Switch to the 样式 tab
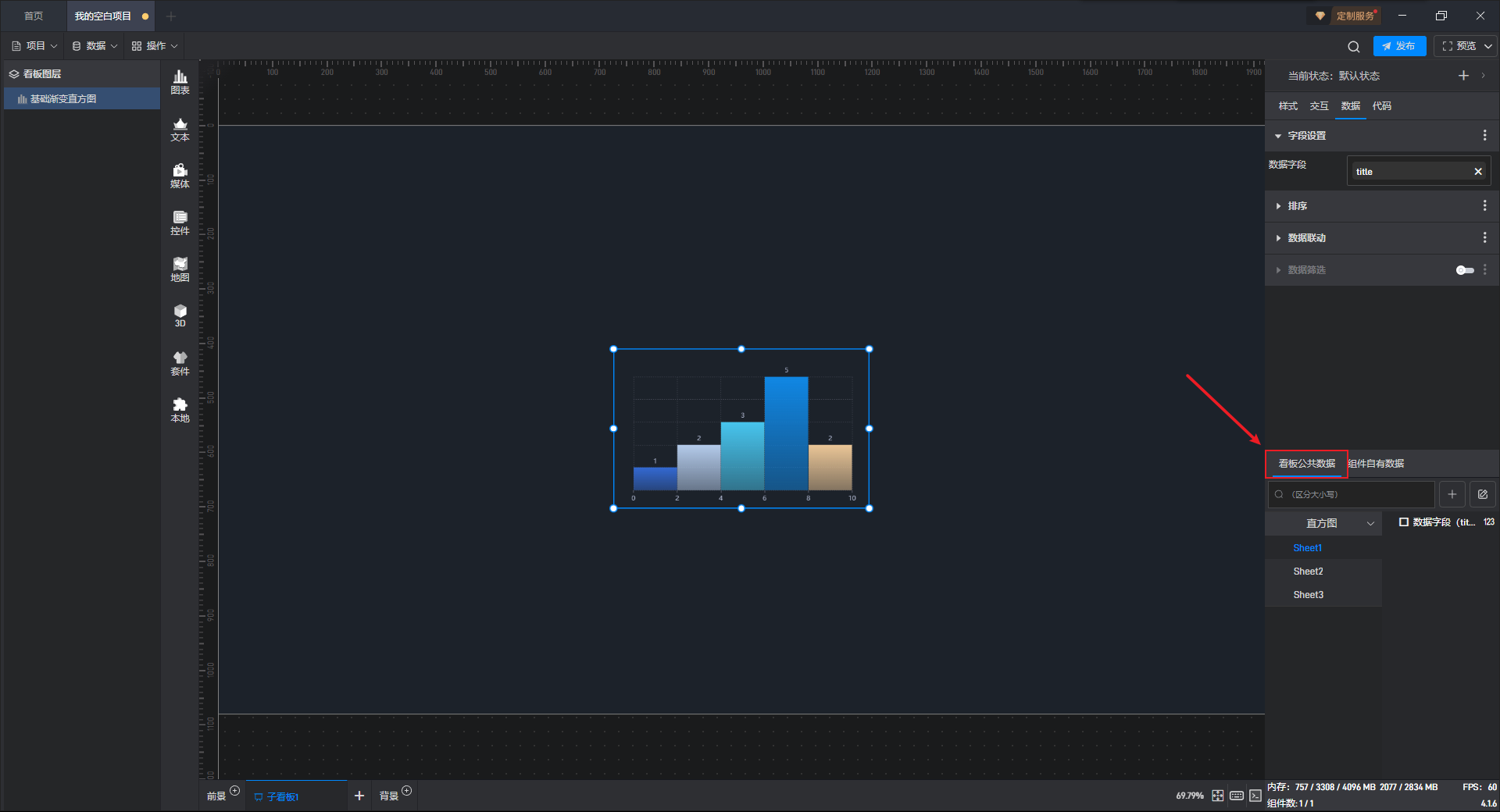 pyautogui.click(x=1287, y=106)
